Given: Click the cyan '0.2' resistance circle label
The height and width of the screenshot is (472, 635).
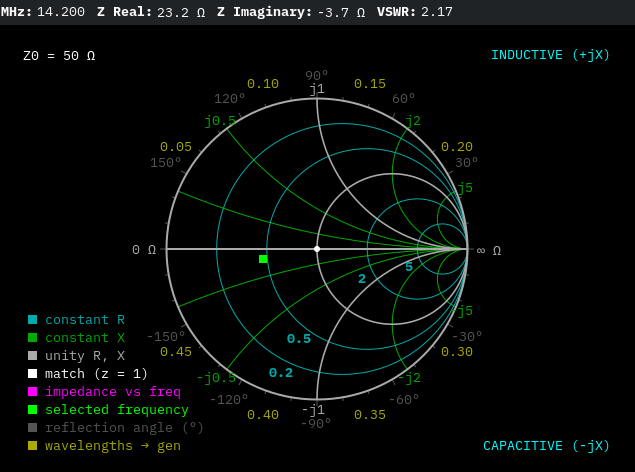Looking at the screenshot, I should [281, 373].
